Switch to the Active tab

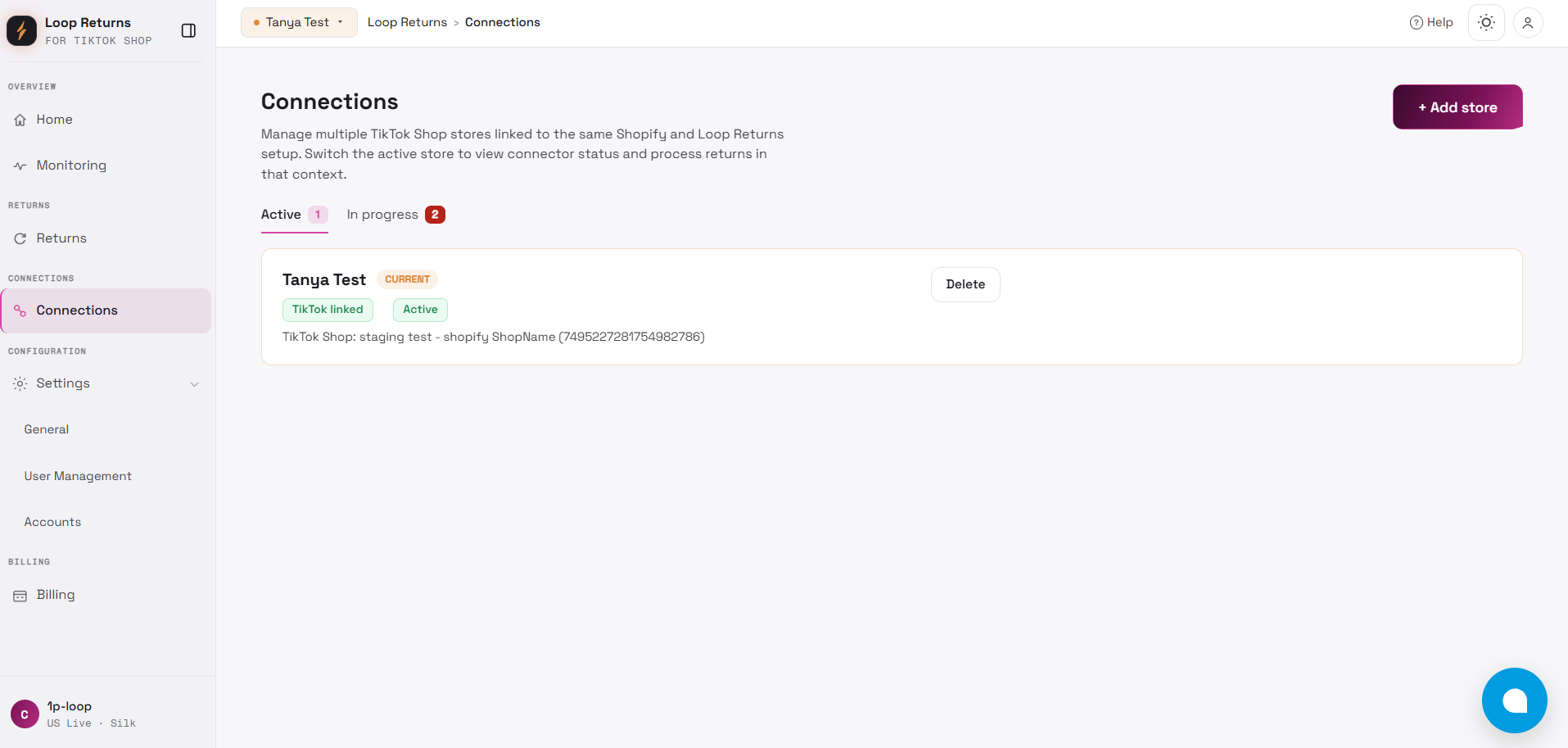(295, 215)
